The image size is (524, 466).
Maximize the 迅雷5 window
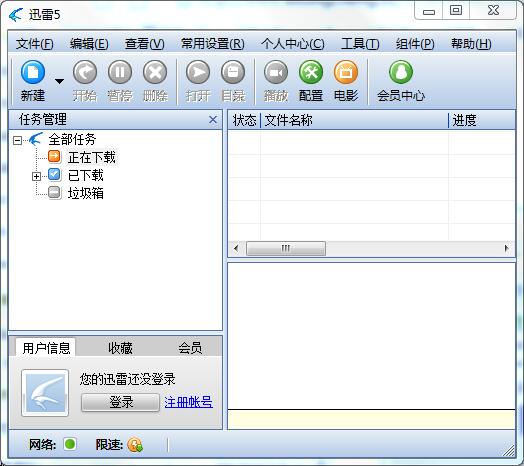pos(456,11)
